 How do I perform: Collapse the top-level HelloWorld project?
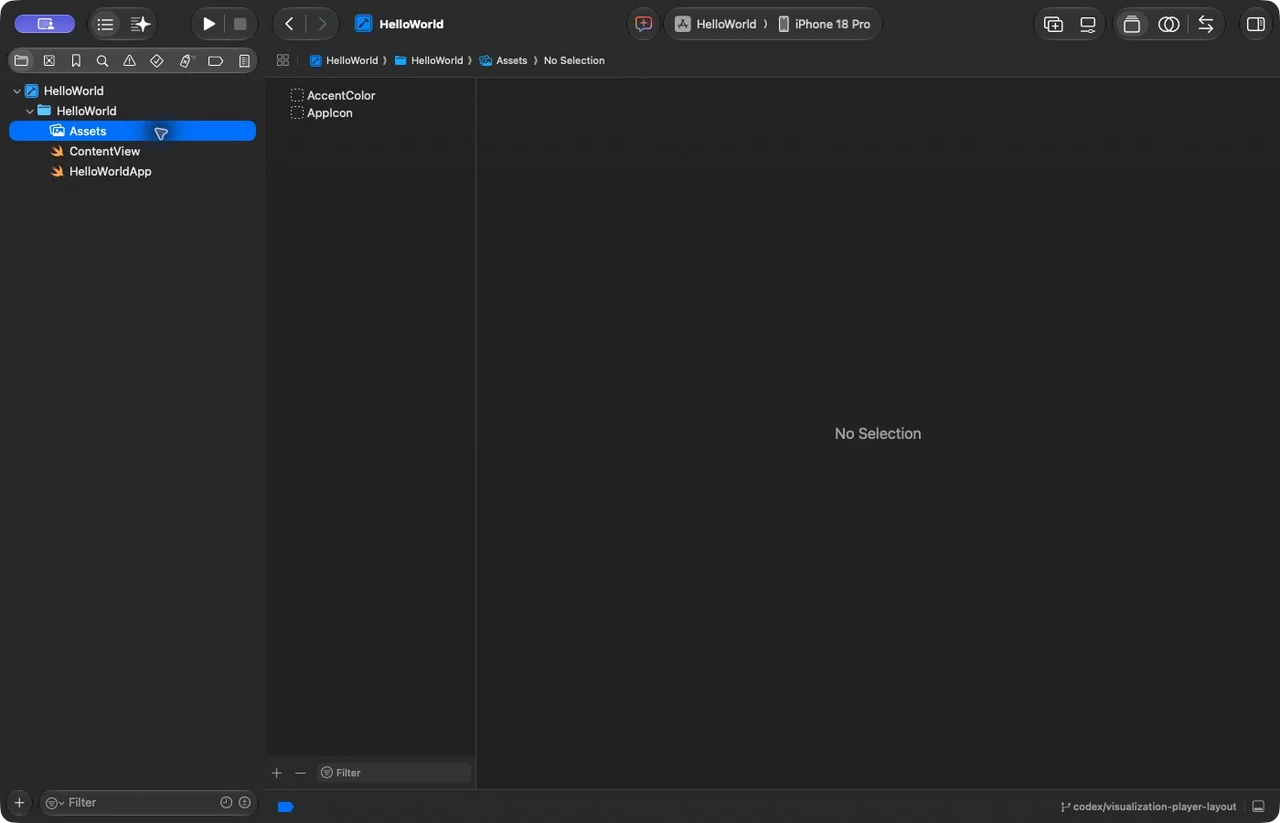tap(17, 91)
